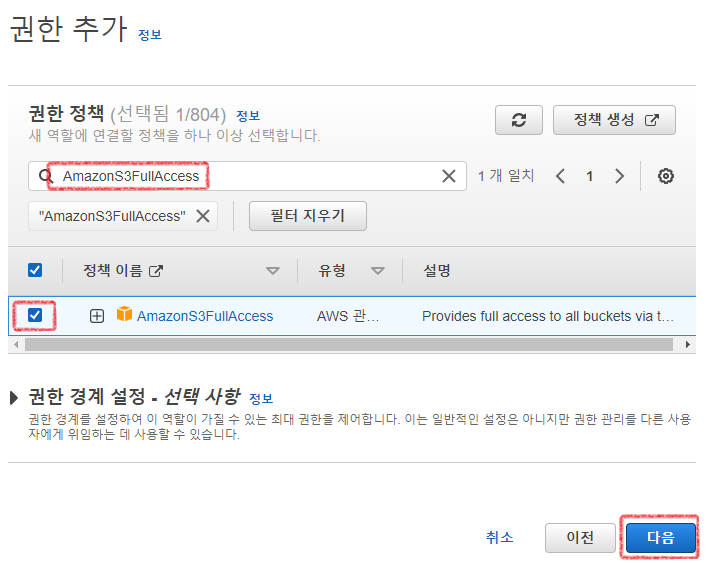Viewport: 707px width, 563px height.
Task: Click the horizontal table scrollbar
Action: (349, 345)
